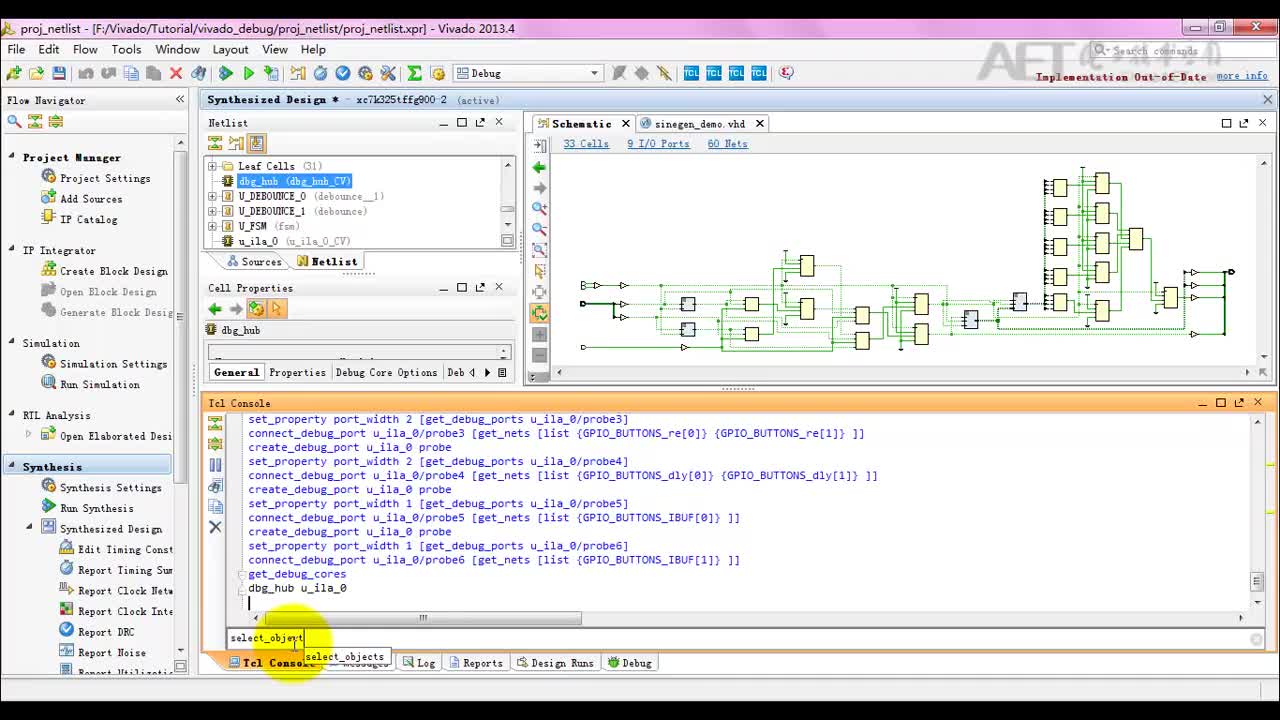
Task: Click the 33 Cells link
Action: pos(586,144)
